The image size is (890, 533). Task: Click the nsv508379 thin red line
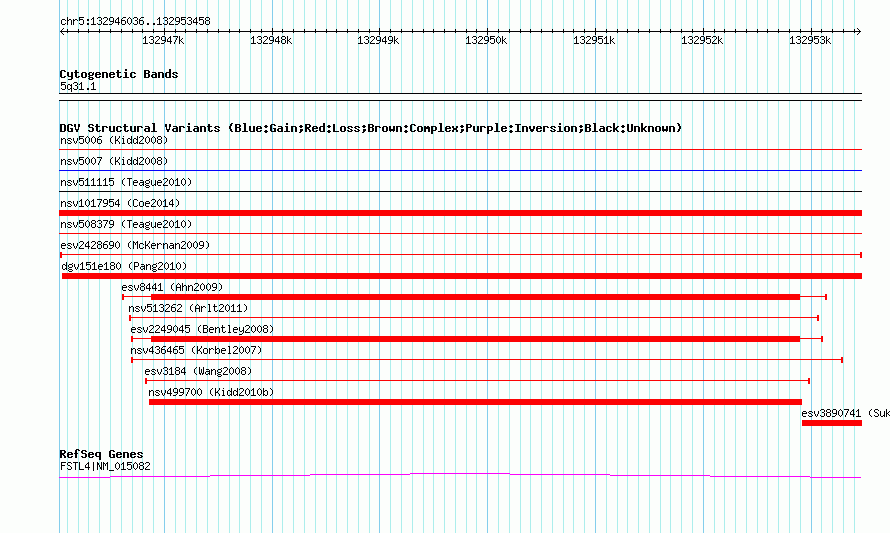click(460, 233)
